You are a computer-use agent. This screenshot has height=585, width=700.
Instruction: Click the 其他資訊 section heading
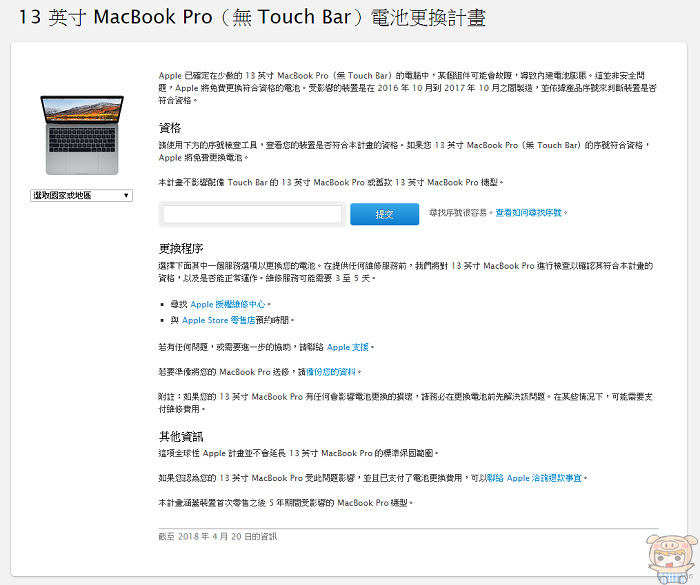pyautogui.click(x=181, y=436)
